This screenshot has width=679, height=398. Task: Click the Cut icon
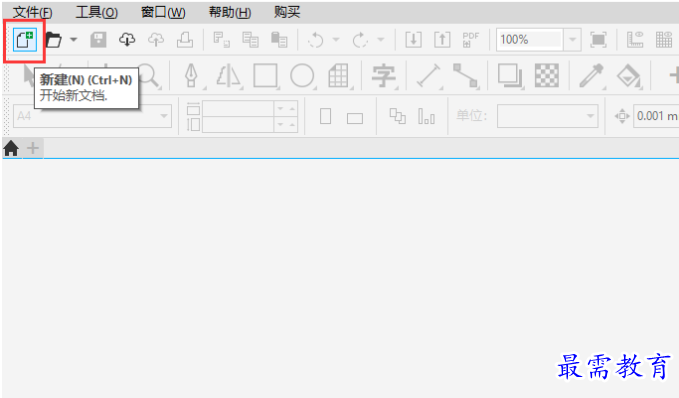click(221, 40)
